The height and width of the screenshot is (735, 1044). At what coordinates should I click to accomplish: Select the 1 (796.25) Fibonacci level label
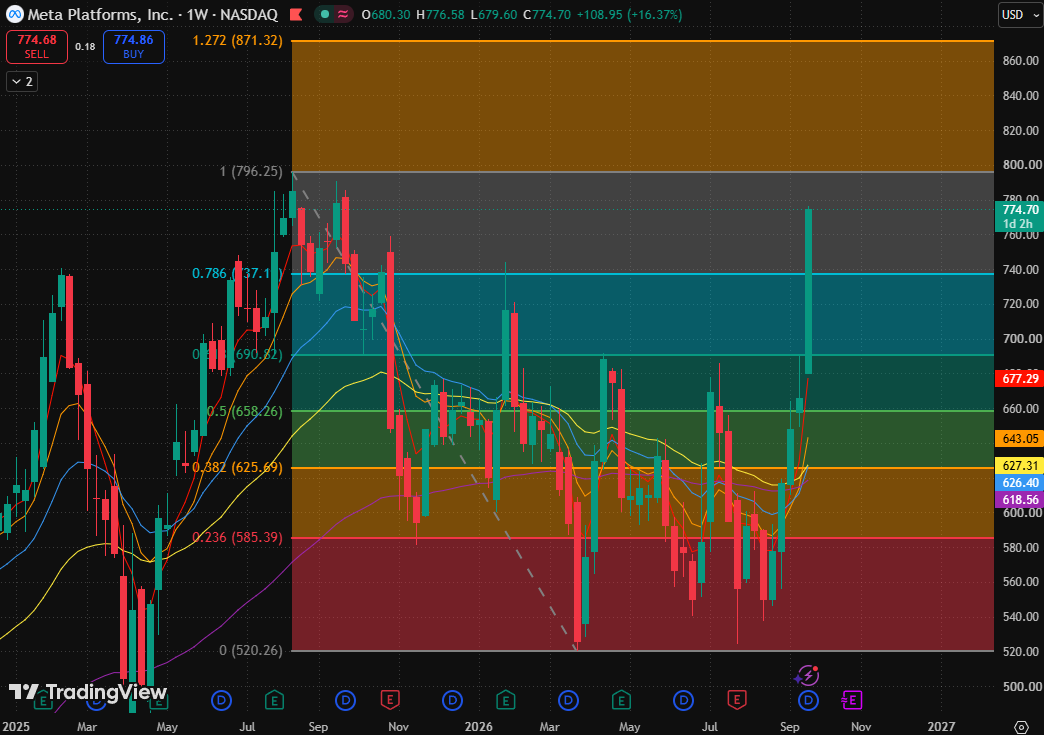[x=251, y=172]
